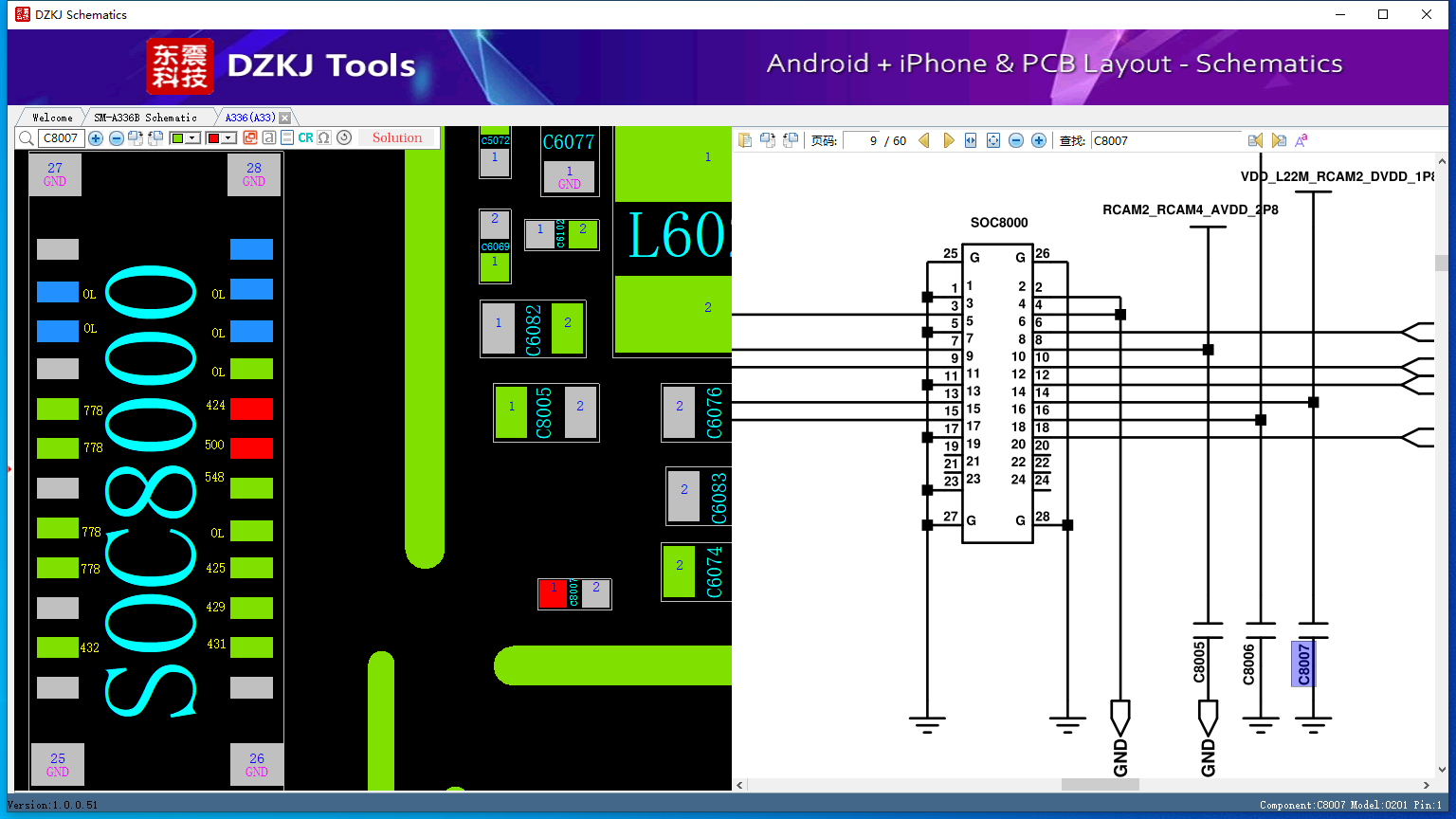Find previous match in schematic search
This screenshot has height=819, width=1456.
pos(1255,141)
